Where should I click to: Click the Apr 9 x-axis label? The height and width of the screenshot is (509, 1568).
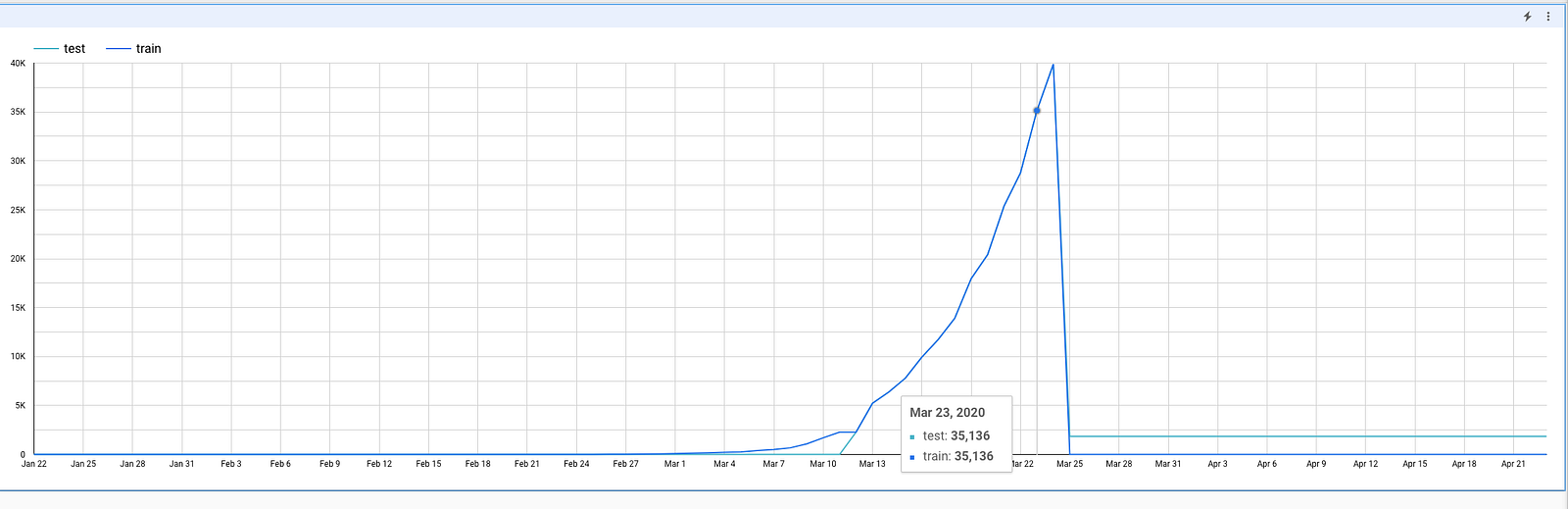point(1316,464)
